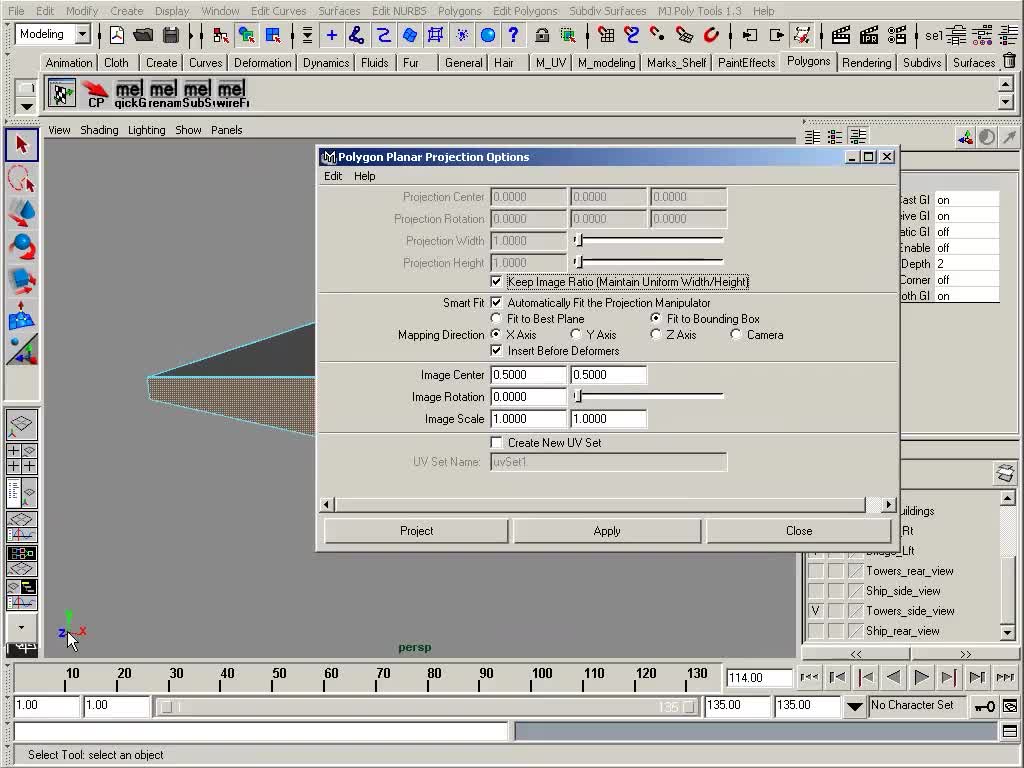1024x768 pixels.
Task: Select Y Axis mapping direction
Action: (x=575, y=334)
